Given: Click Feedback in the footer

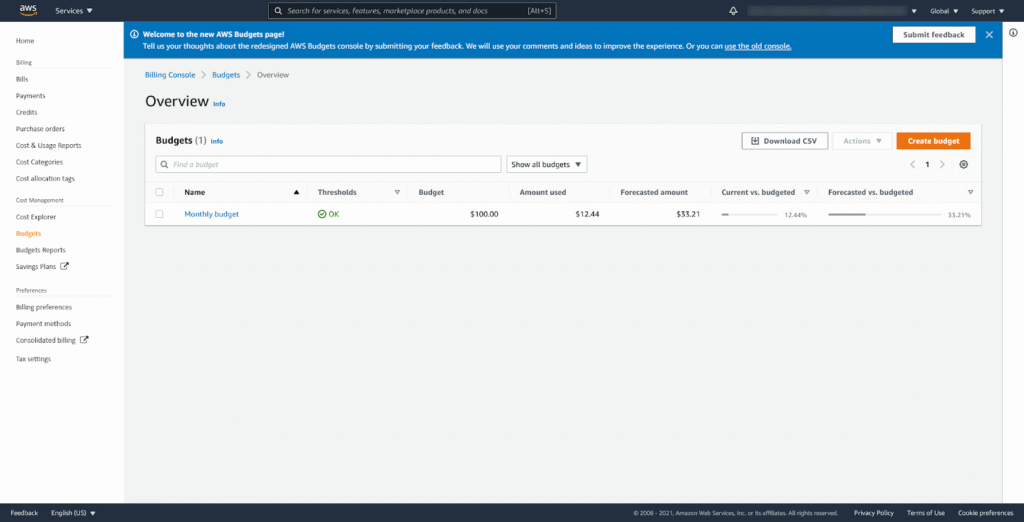Looking at the screenshot, I should pyautogui.click(x=24, y=513).
